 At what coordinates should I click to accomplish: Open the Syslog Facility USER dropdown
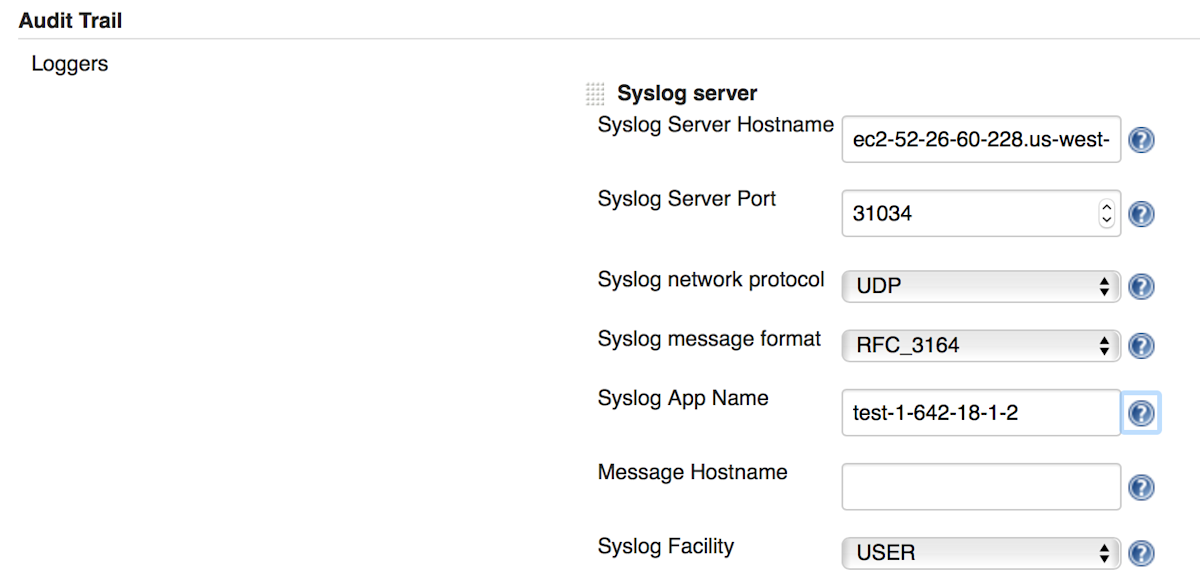(981, 552)
